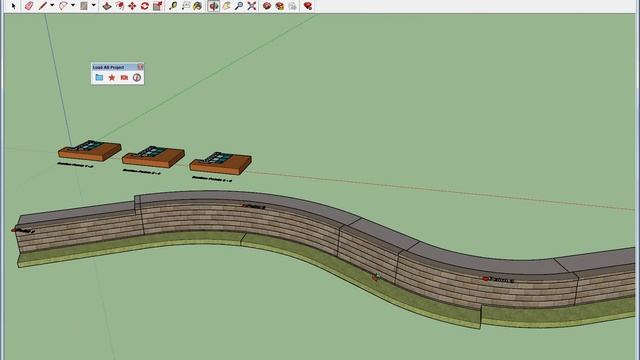
Task: Close the Load AB Project toolbar
Action: (x=140, y=67)
